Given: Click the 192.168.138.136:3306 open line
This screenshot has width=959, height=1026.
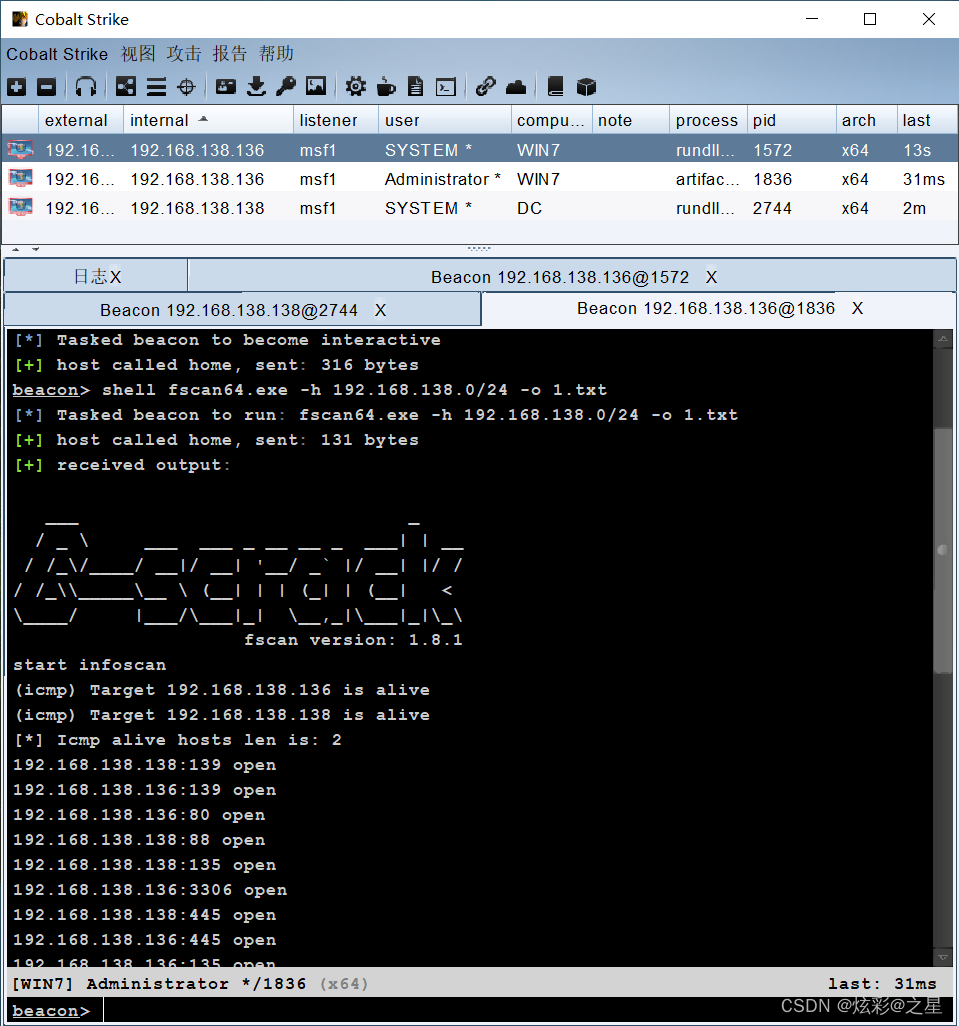Looking at the screenshot, I should pyautogui.click(x=150, y=889).
